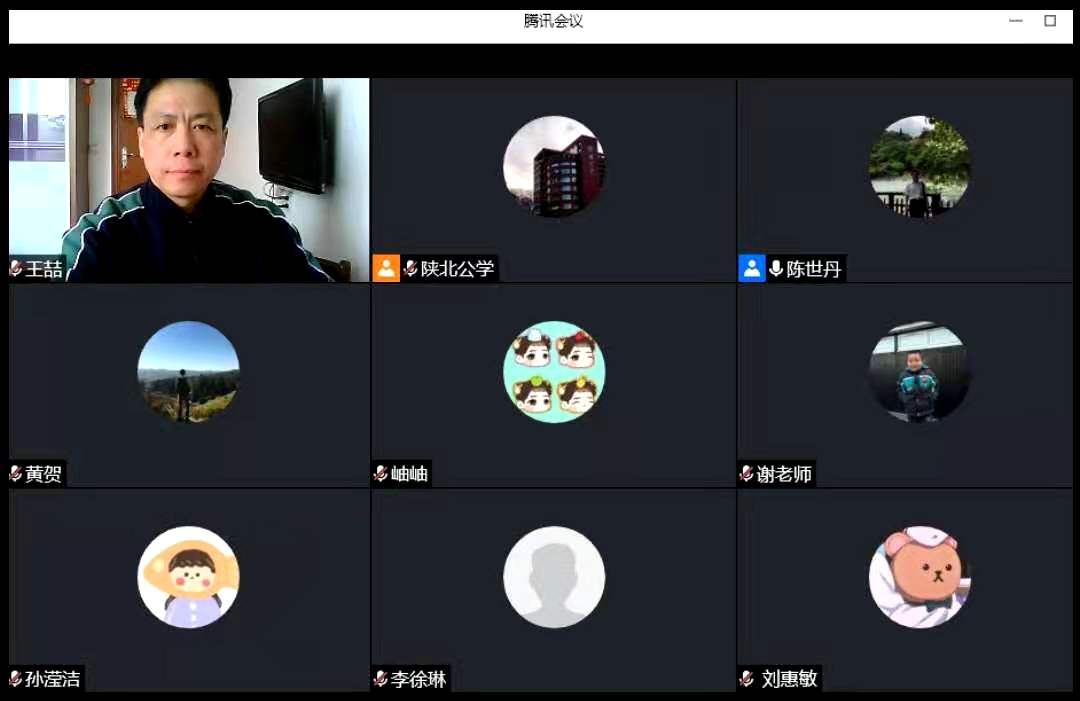Screen dimensions: 1080x701
Task: Select the live video tile of 王喆
Action: pyautogui.click(x=189, y=180)
